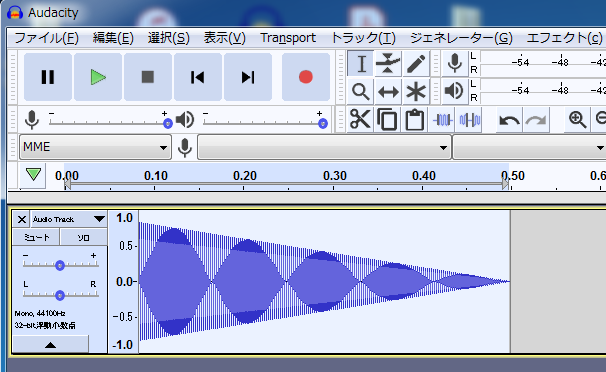Copy selection with the Copy icon
The height and width of the screenshot is (372, 606).
tap(387, 120)
